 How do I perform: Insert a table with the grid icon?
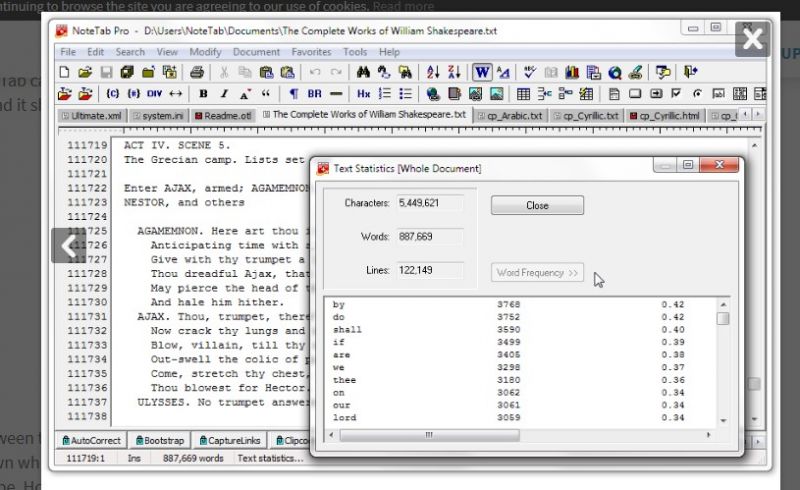tap(523, 94)
